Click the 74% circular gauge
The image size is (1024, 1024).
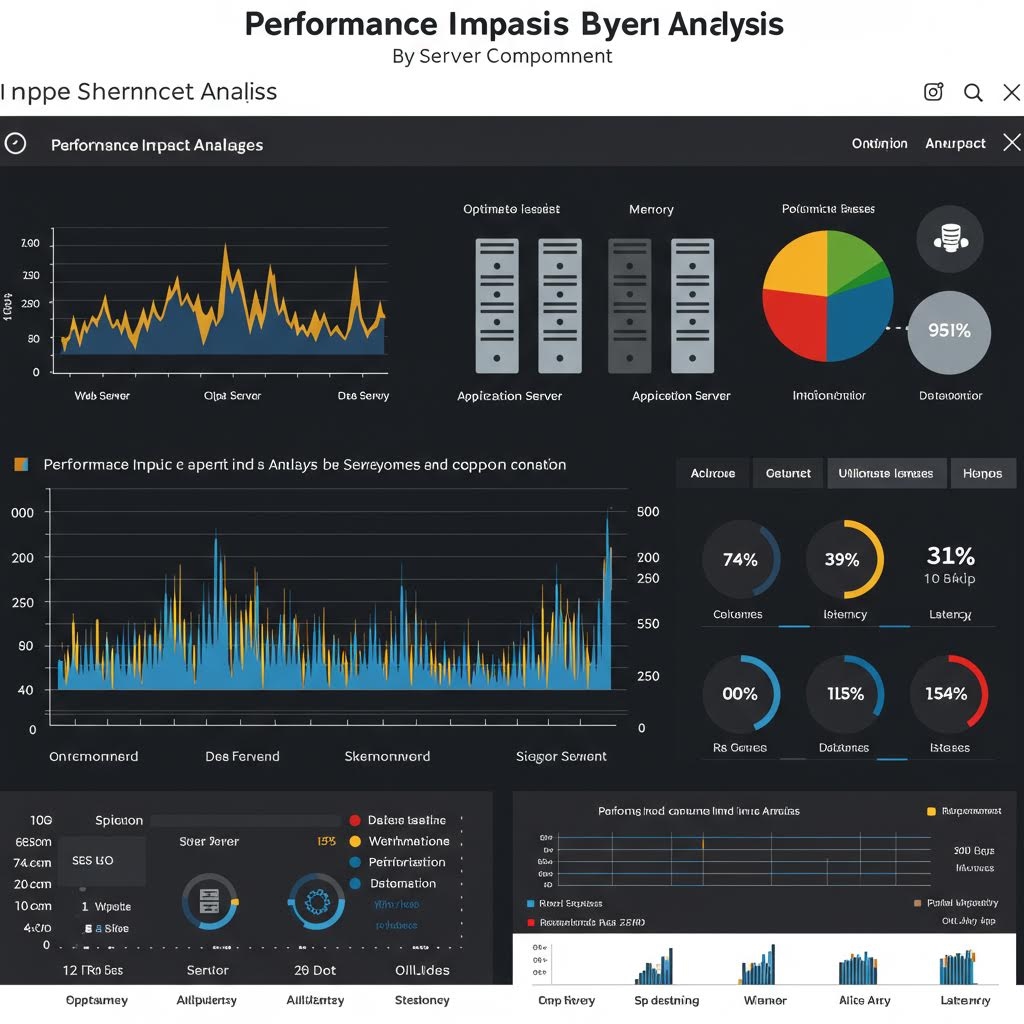pos(740,560)
